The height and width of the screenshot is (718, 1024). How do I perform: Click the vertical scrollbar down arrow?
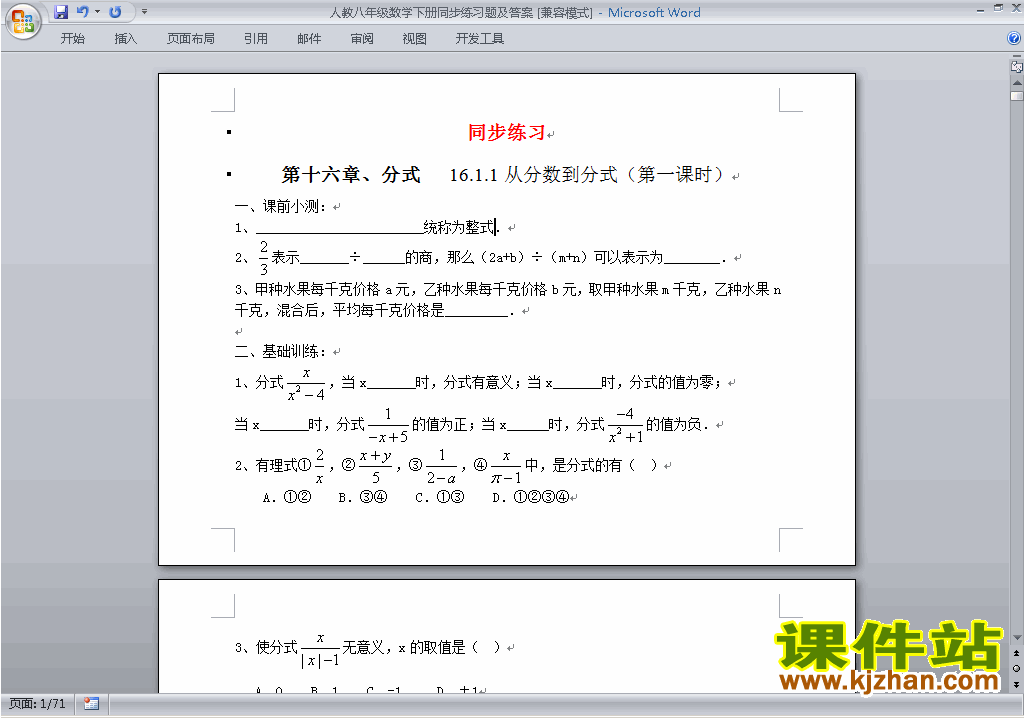(x=1017, y=638)
